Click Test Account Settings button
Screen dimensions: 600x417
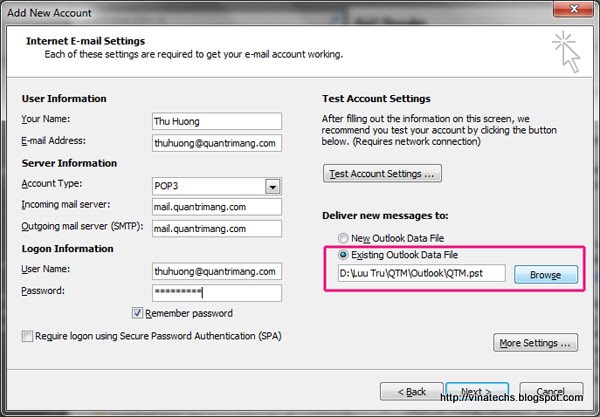point(382,174)
